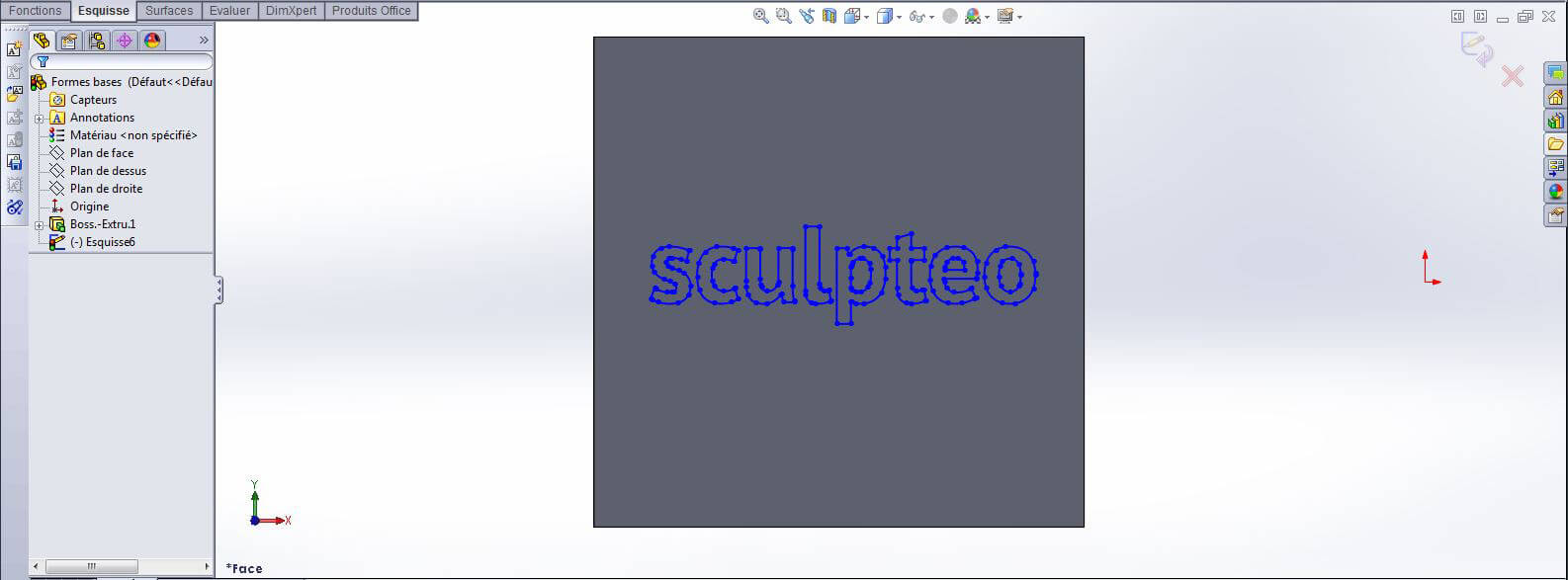The height and width of the screenshot is (580, 1568).
Task: Click the horizontal scrollbar thumb under the tree
Action: 91,566
